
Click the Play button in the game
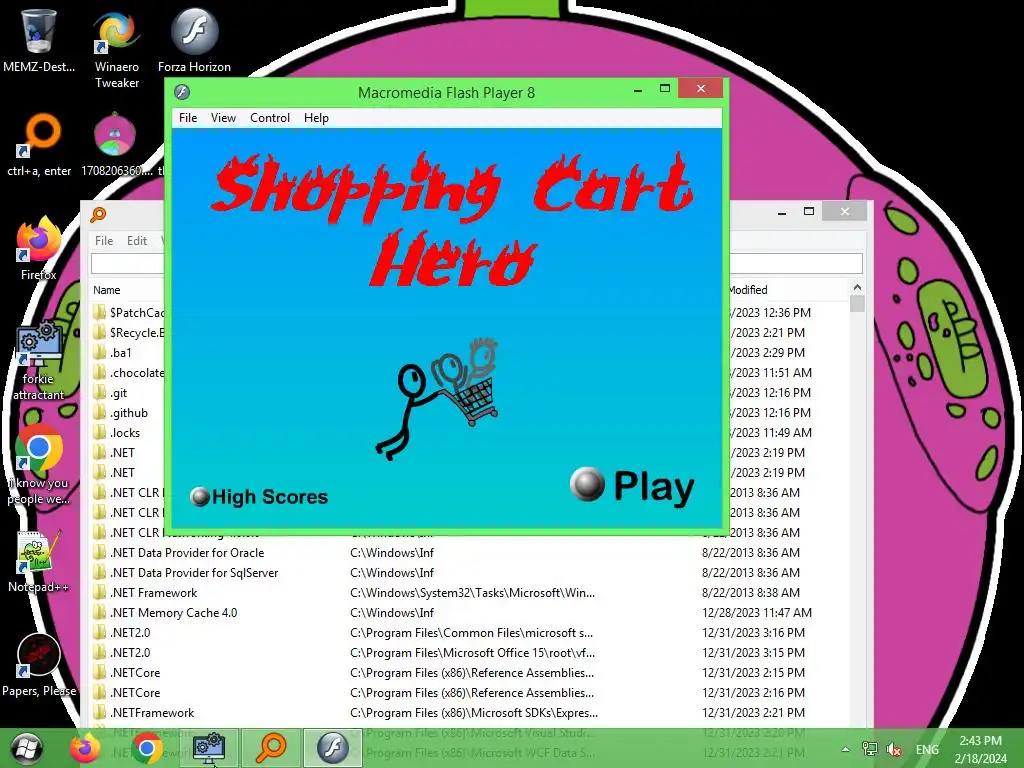coord(632,486)
